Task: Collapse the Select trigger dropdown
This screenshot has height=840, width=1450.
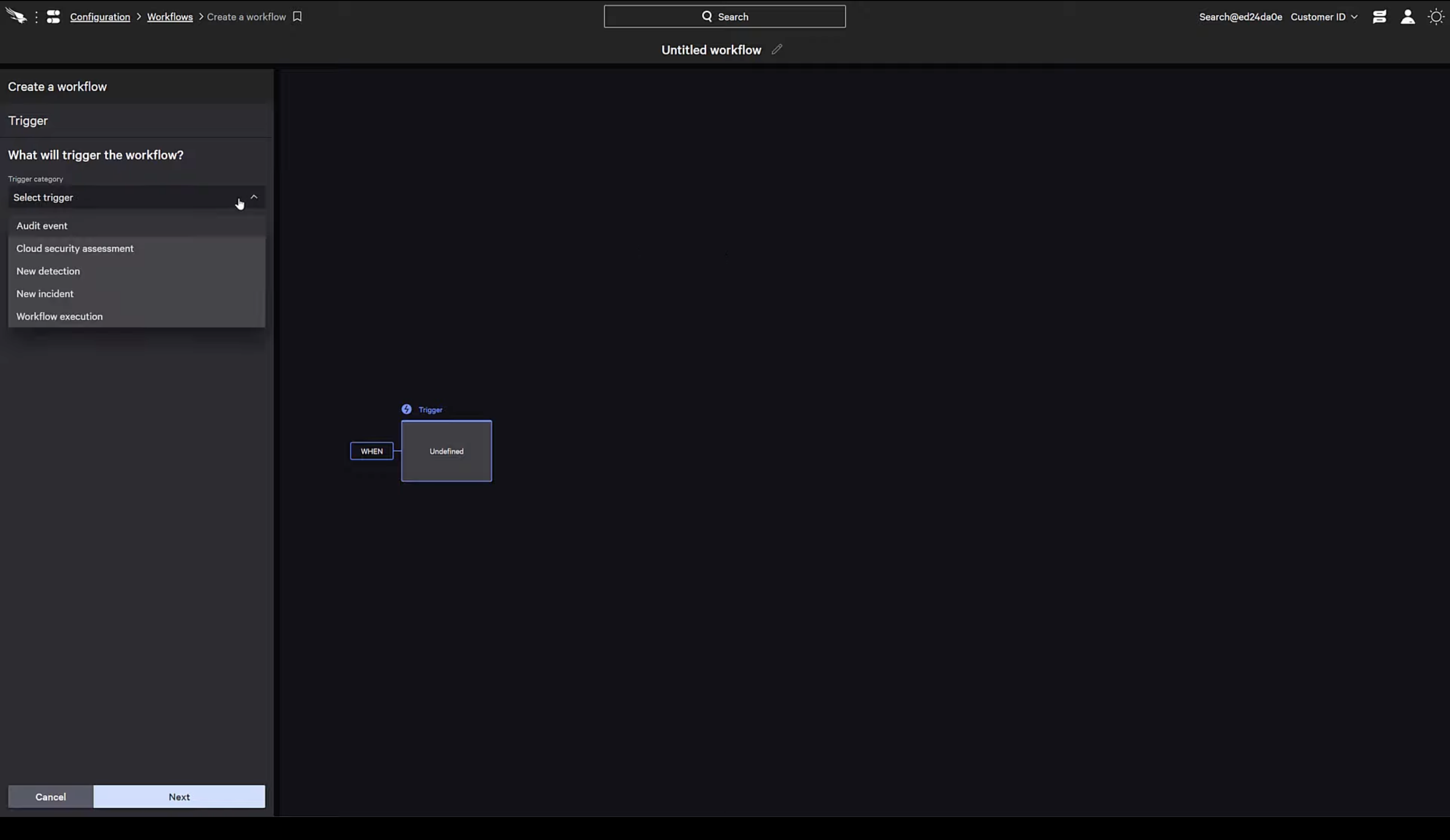Action: (254, 198)
